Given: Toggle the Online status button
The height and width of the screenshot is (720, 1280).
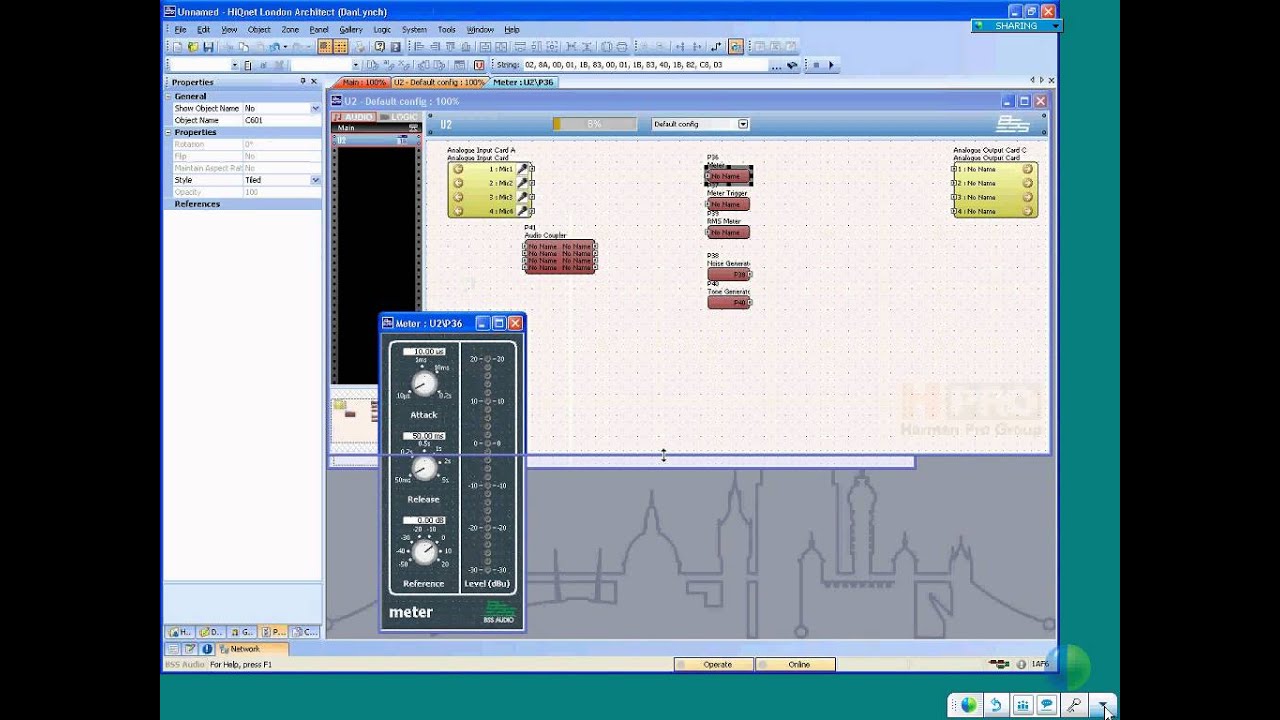Looking at the screenshot, I should point(796,664).
